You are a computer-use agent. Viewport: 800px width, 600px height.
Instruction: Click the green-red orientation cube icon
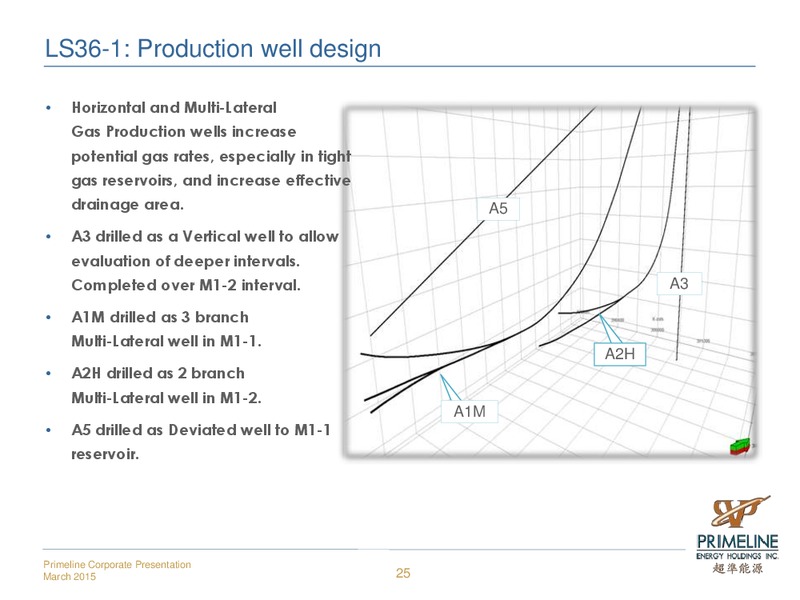point(740,445)
